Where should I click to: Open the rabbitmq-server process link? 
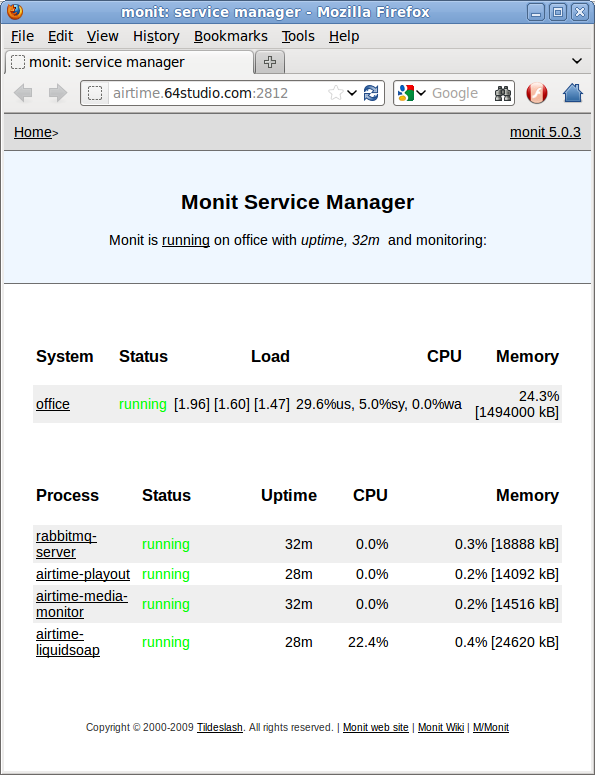66,544
